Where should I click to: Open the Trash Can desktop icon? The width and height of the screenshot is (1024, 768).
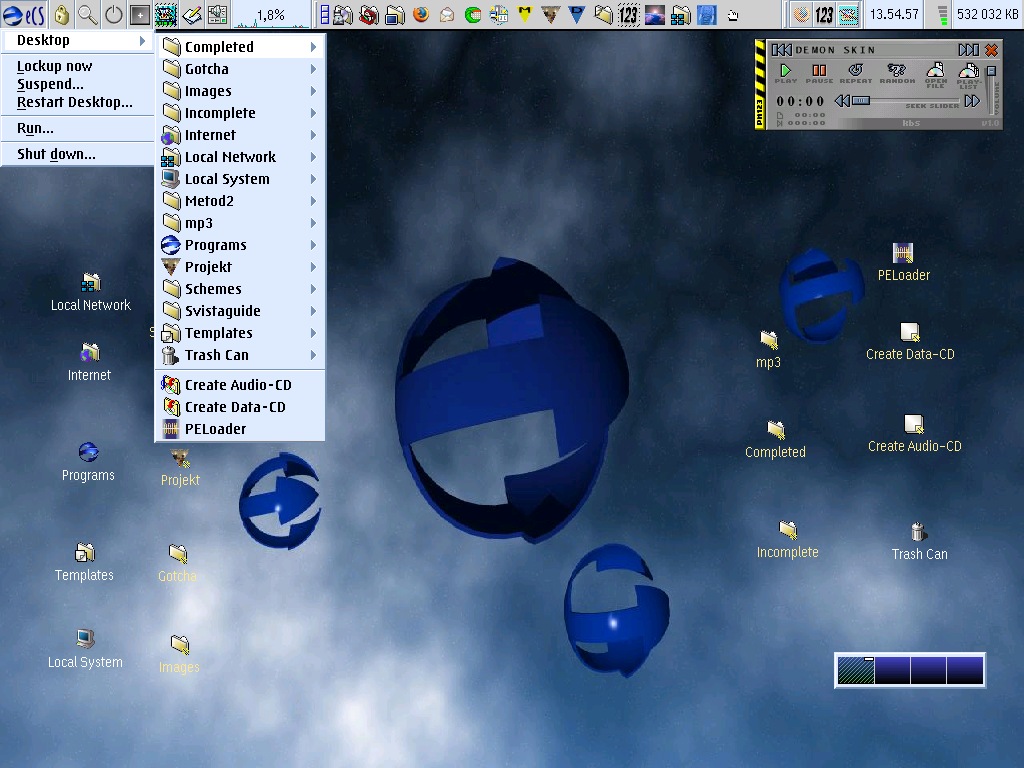pos(918,533)
